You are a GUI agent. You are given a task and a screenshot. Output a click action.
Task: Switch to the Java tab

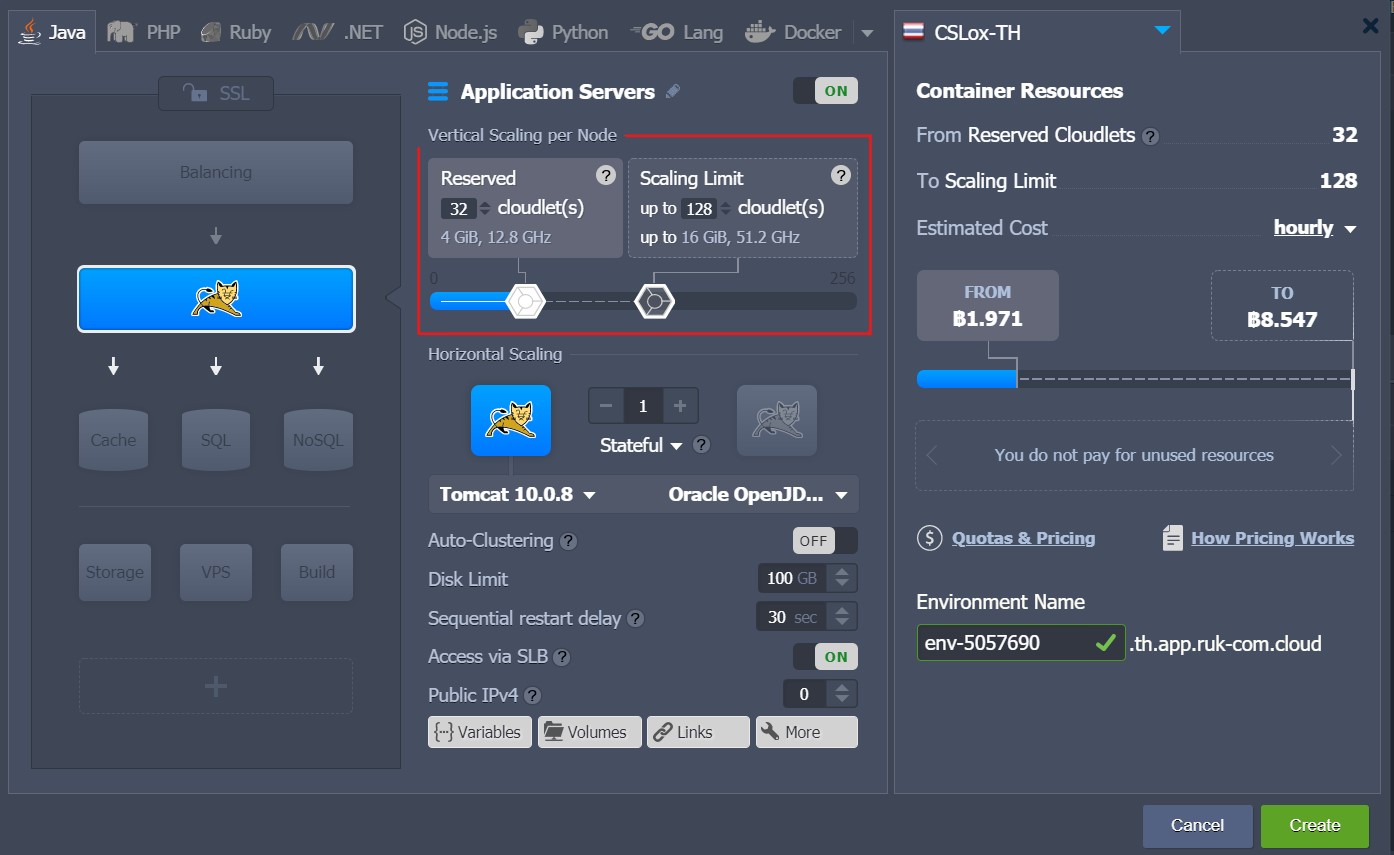point(53,32)
